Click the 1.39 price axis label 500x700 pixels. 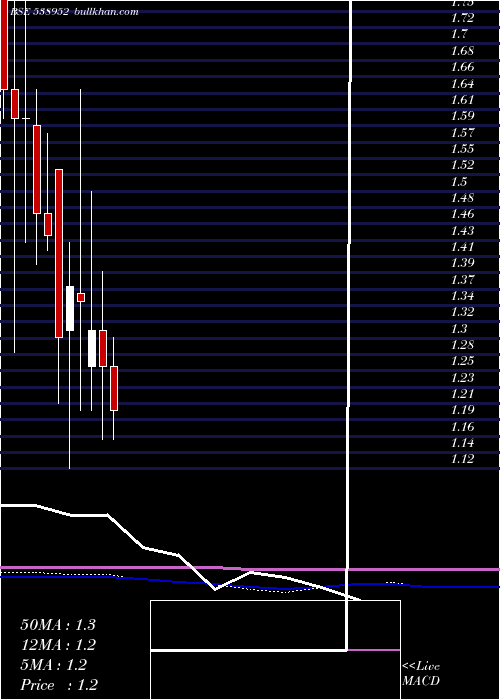pyautogui.click(x=462, y=263)
